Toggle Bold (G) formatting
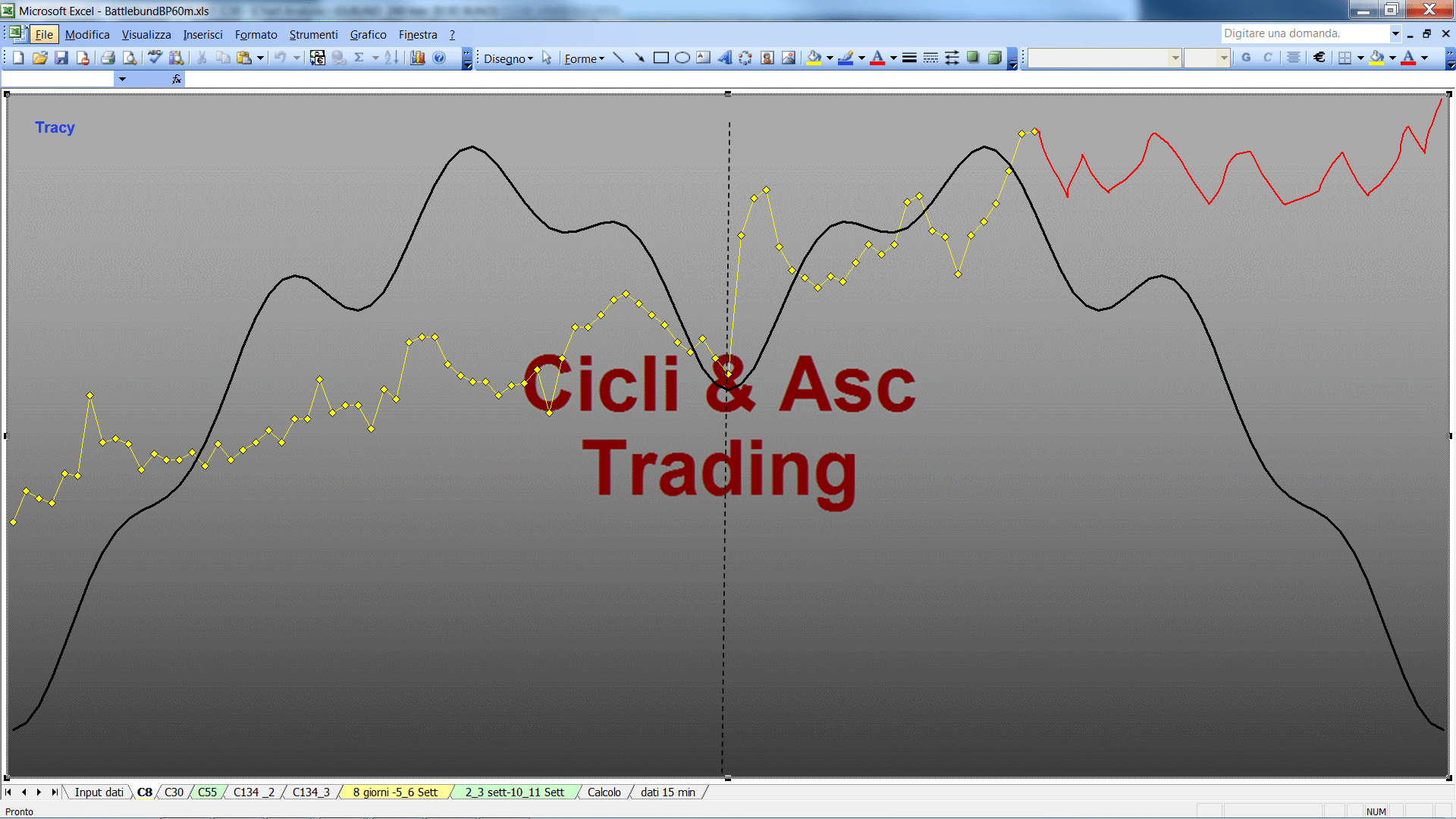1456x819 pixels. tap(1246, 58)
